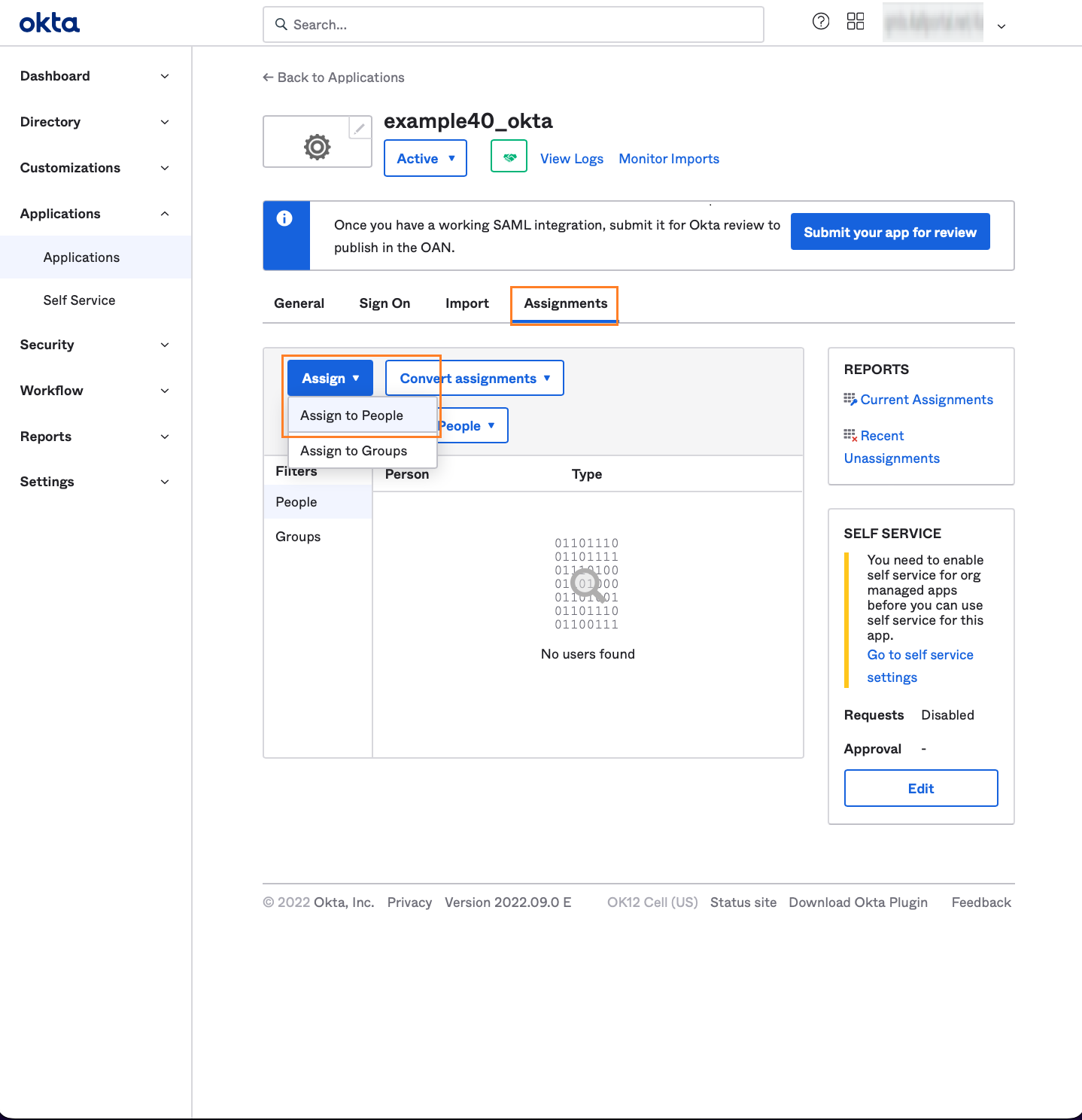The width and height of the screenshot is (1082, 1120).
Task: Click the blurred user account name
Action: tap(933, 23)
